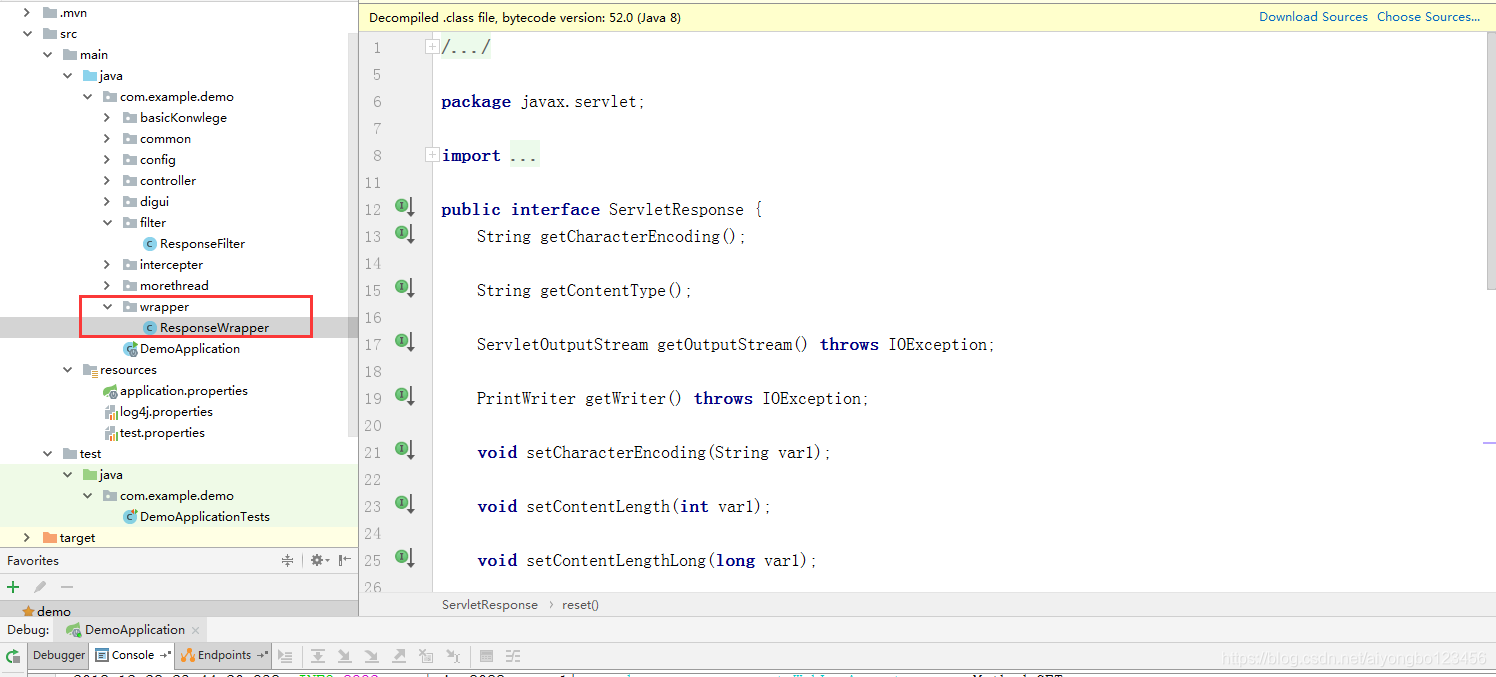
Task: Expand the folded import statements
Action: [x=432, y=154]
